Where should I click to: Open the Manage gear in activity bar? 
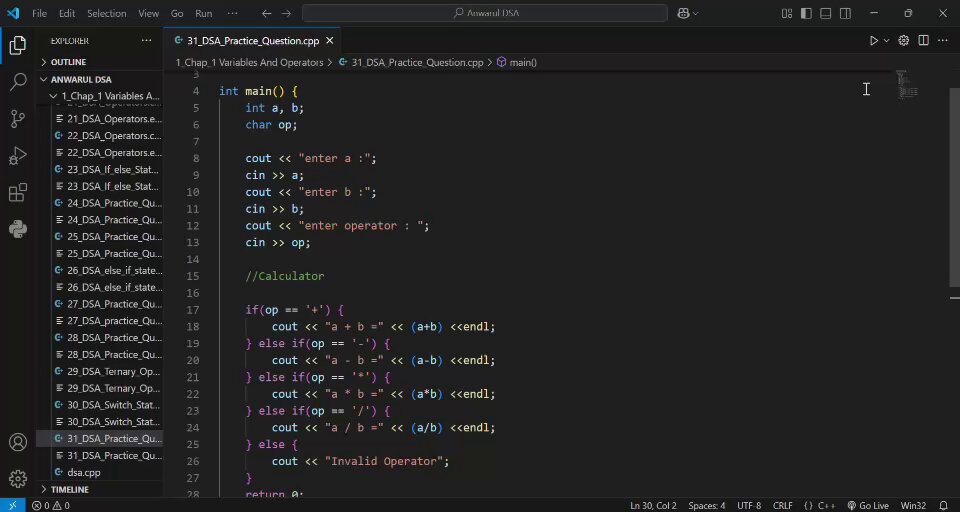tap(18, 478)
